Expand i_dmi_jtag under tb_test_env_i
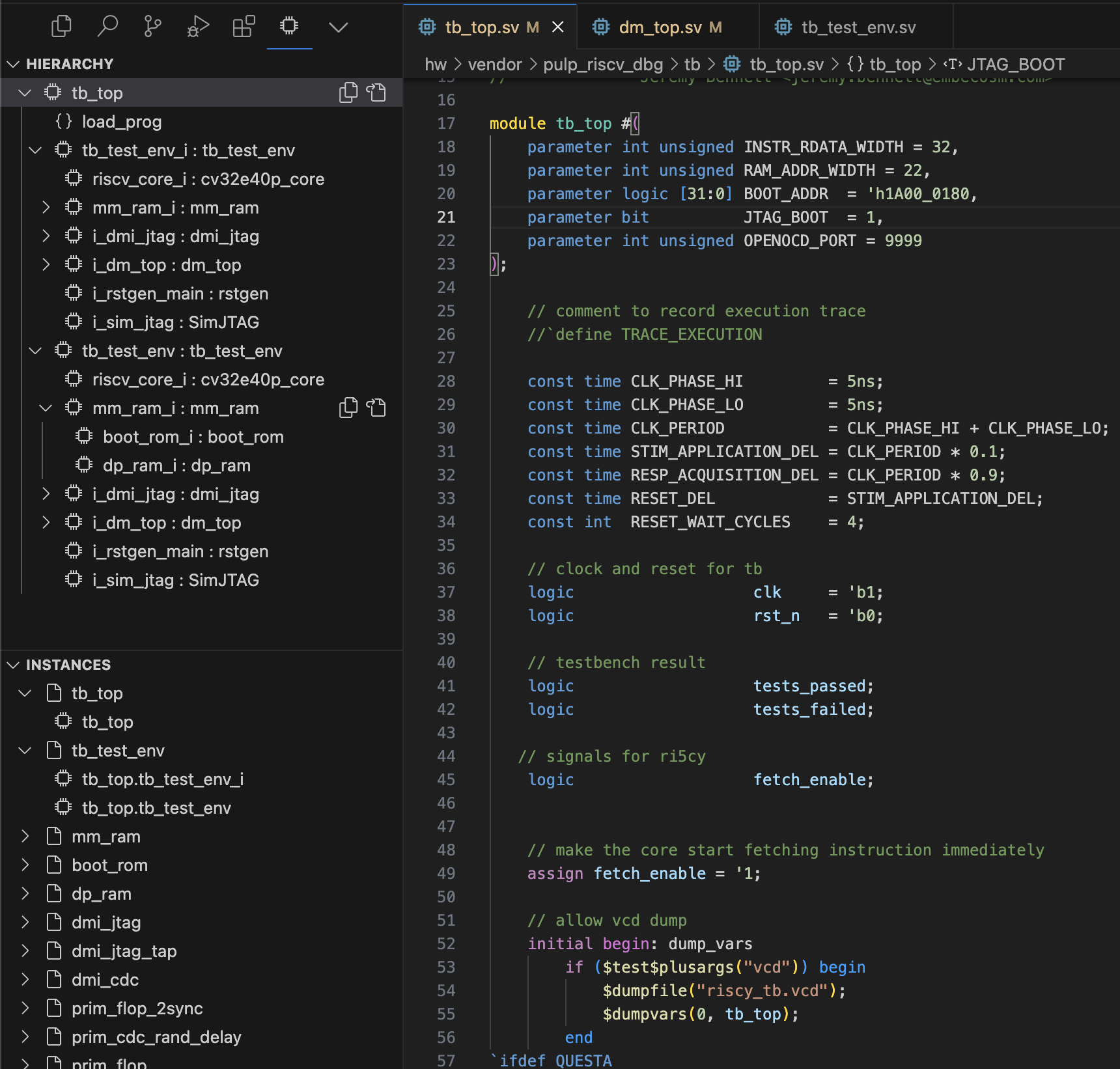1120x1069 pixels. coord(46,236)
